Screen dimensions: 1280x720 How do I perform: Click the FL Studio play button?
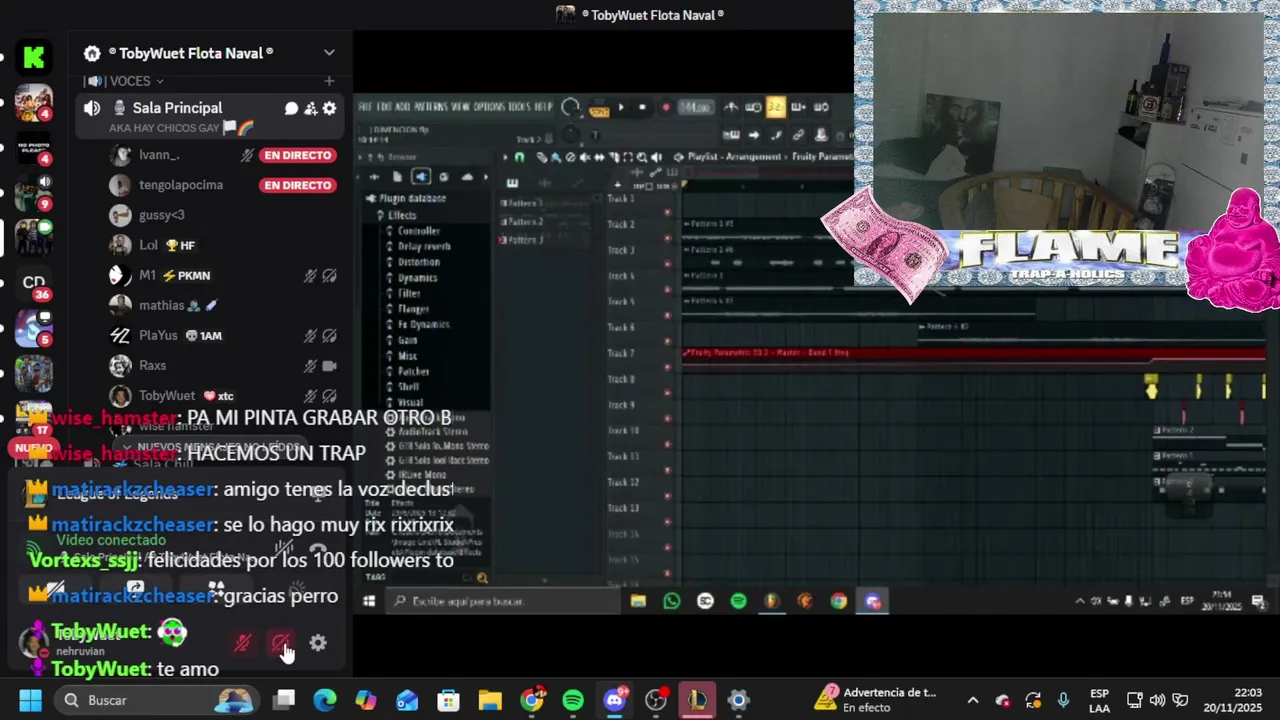[620, 108]
